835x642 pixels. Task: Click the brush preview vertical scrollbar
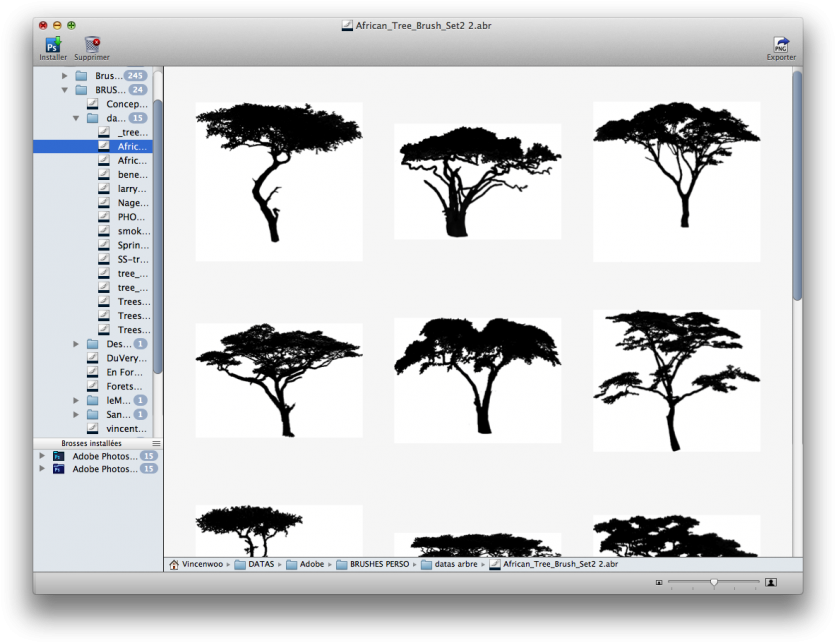tap(797, 190)
